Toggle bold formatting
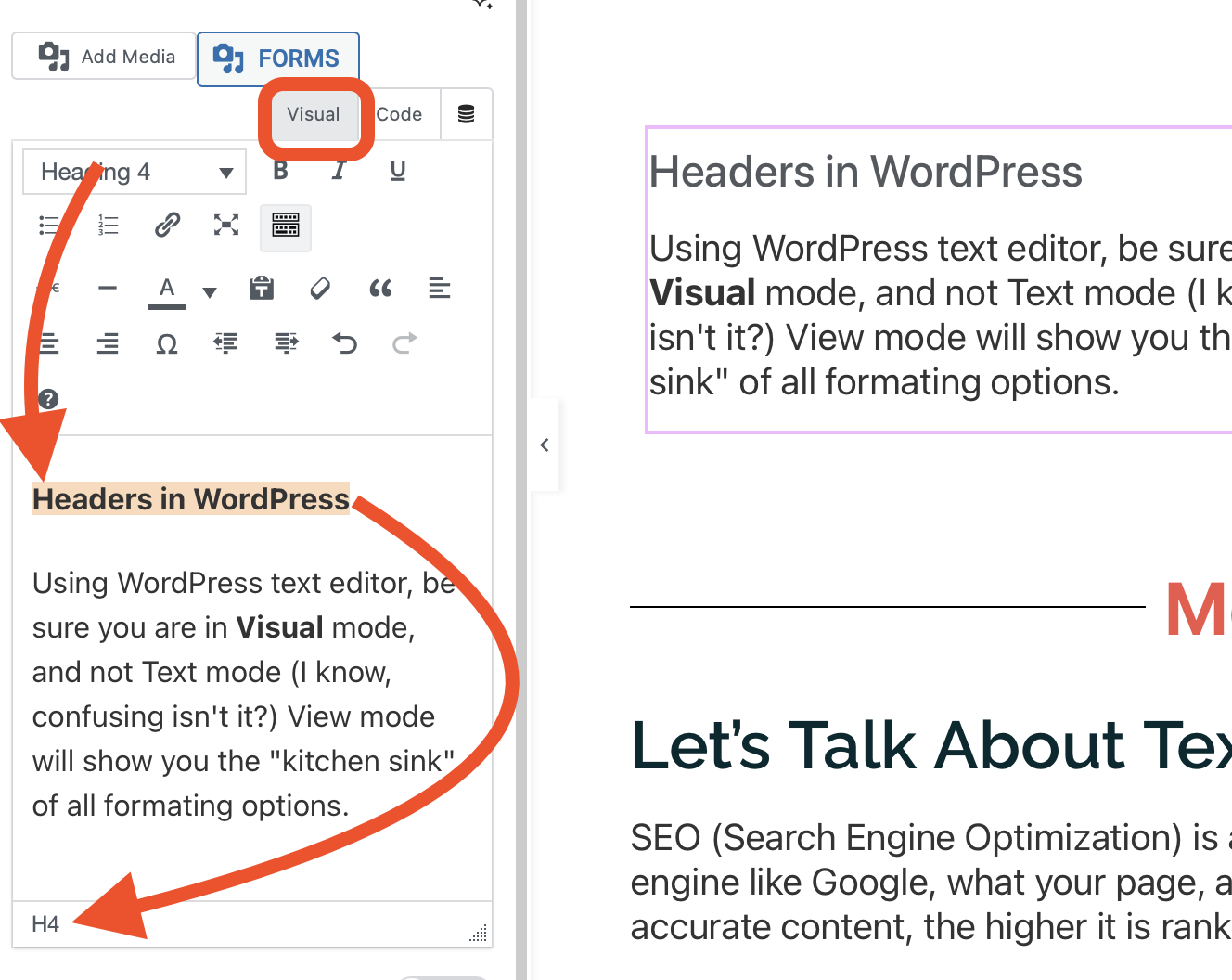Viewport: 1232px width, 980px height. pos(280,171)
